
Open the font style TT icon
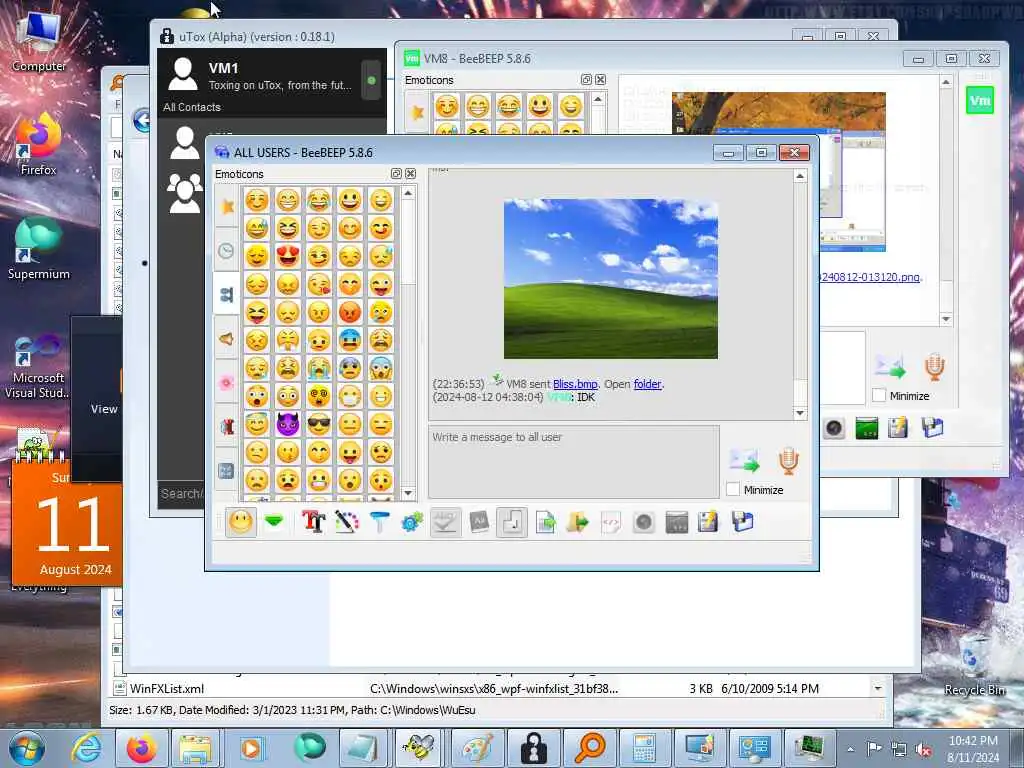pos(313,522)
